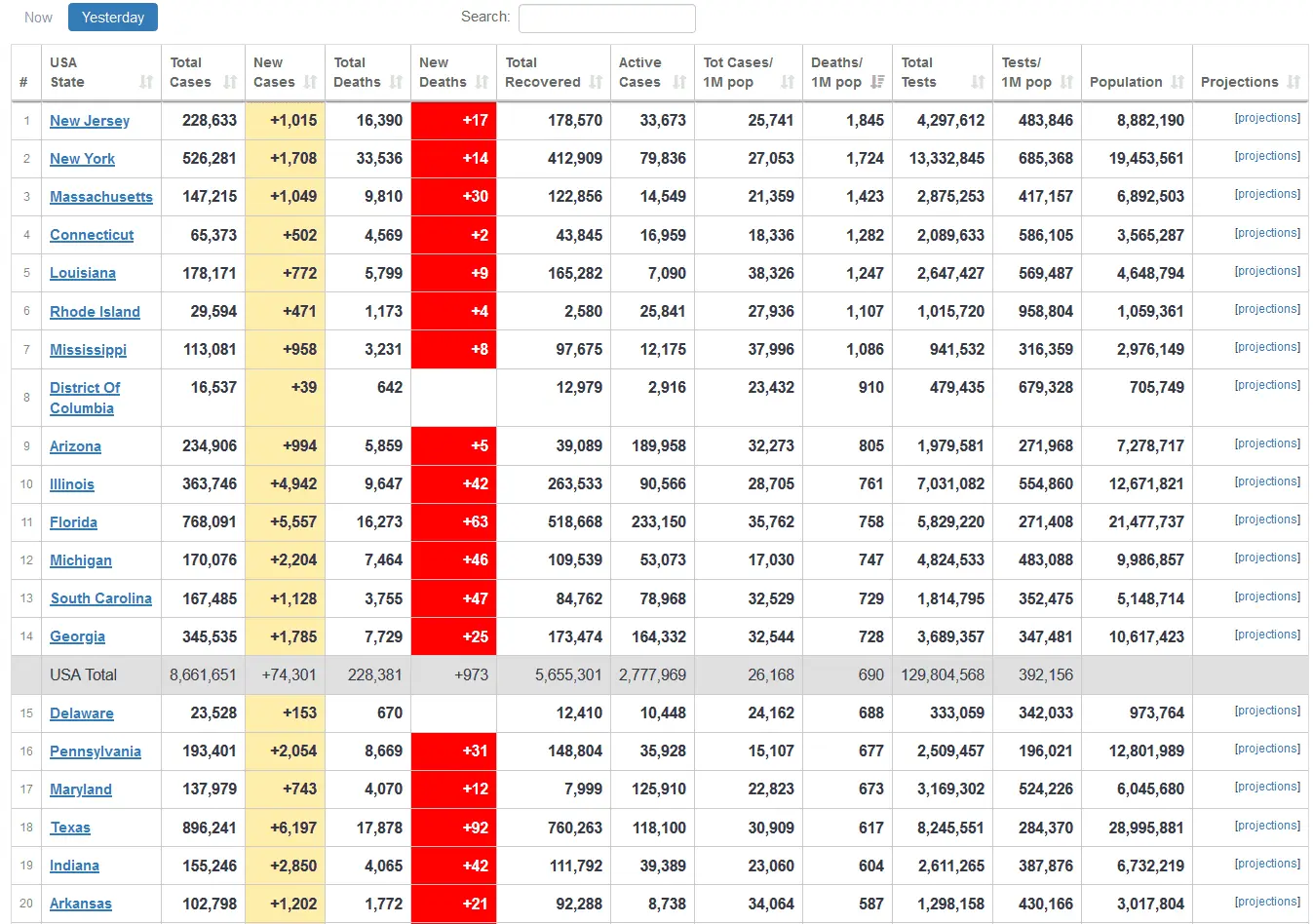
Task: Switch to the Now tab
Action: pos(38,18)
